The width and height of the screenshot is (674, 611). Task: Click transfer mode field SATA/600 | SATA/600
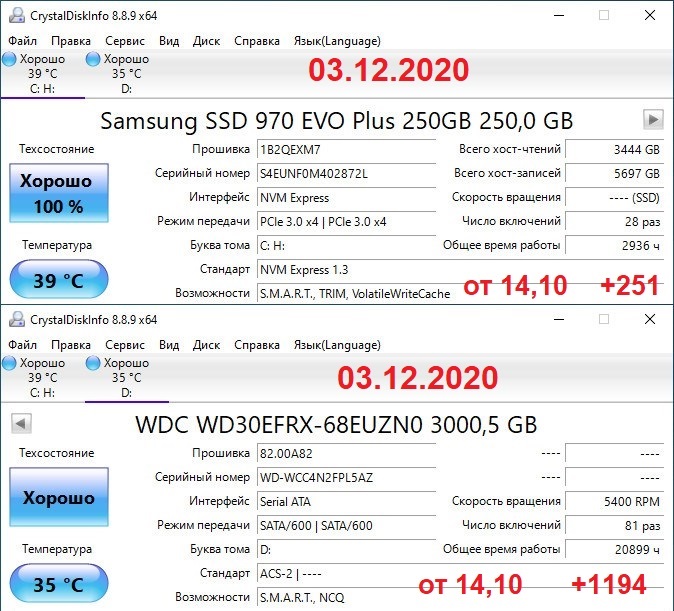pyautogui.click(x=346, y=526)
